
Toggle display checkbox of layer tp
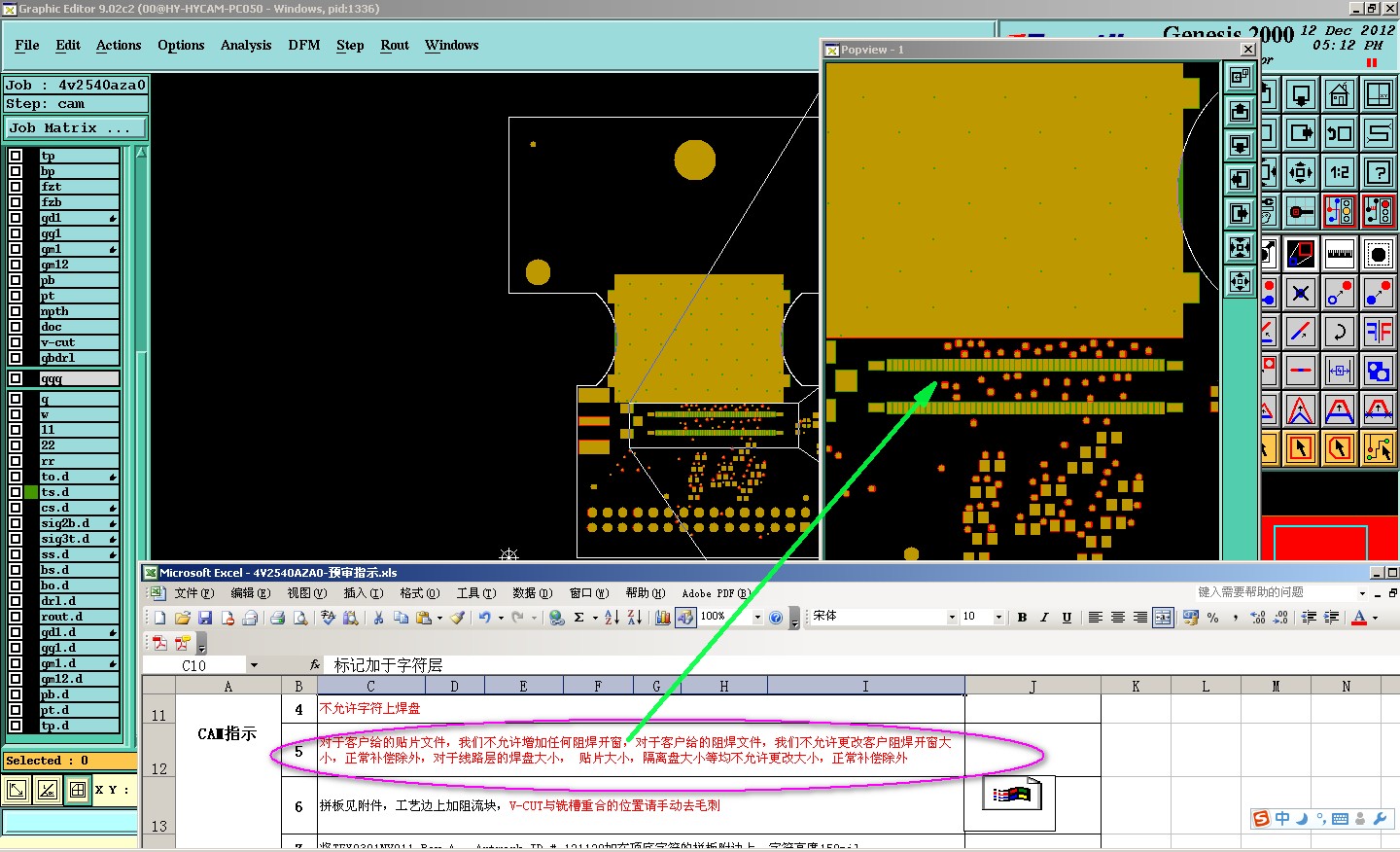[16, 156]
